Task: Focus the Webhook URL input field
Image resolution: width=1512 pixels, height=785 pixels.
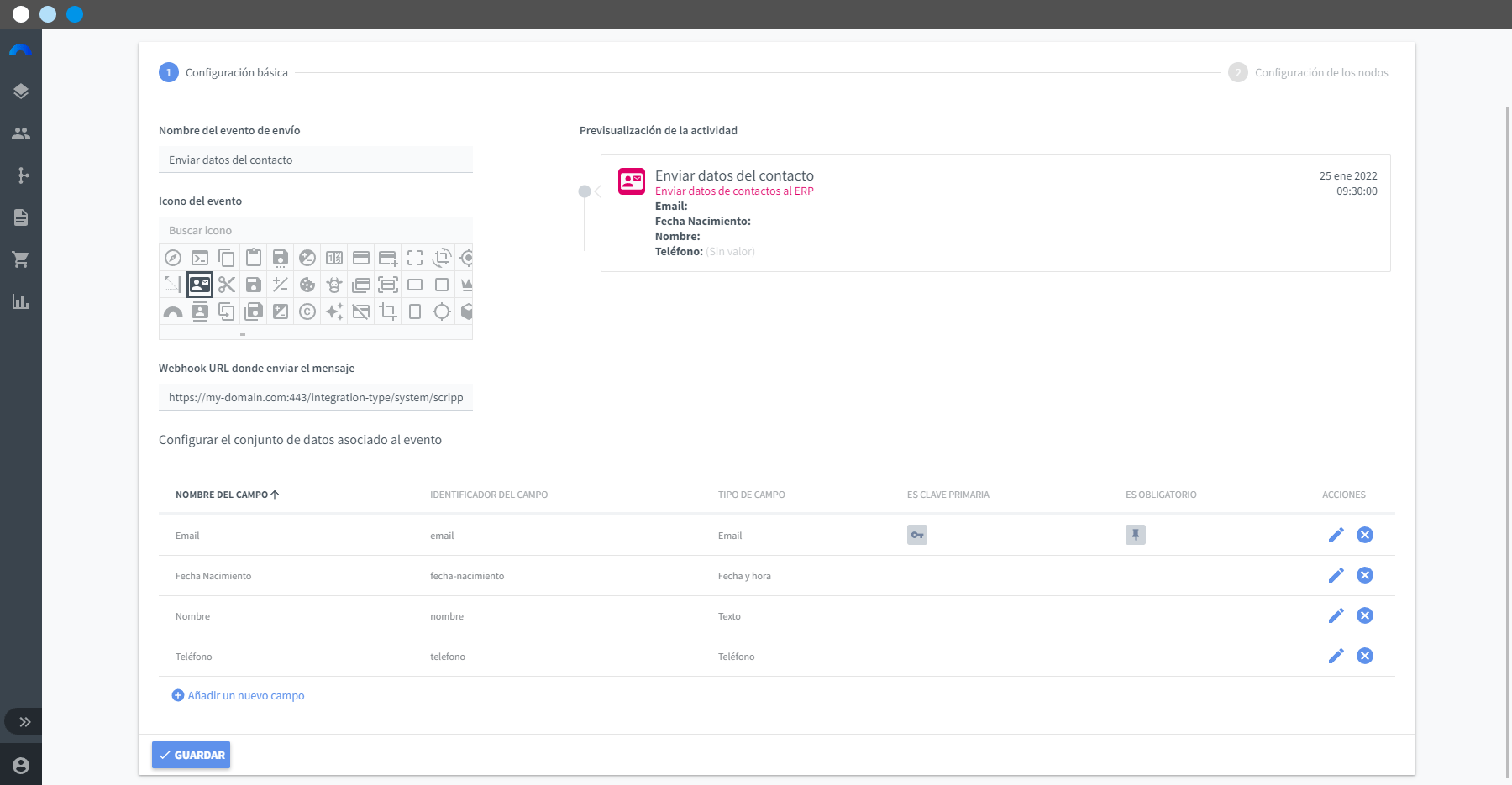Action: point(316,397)
